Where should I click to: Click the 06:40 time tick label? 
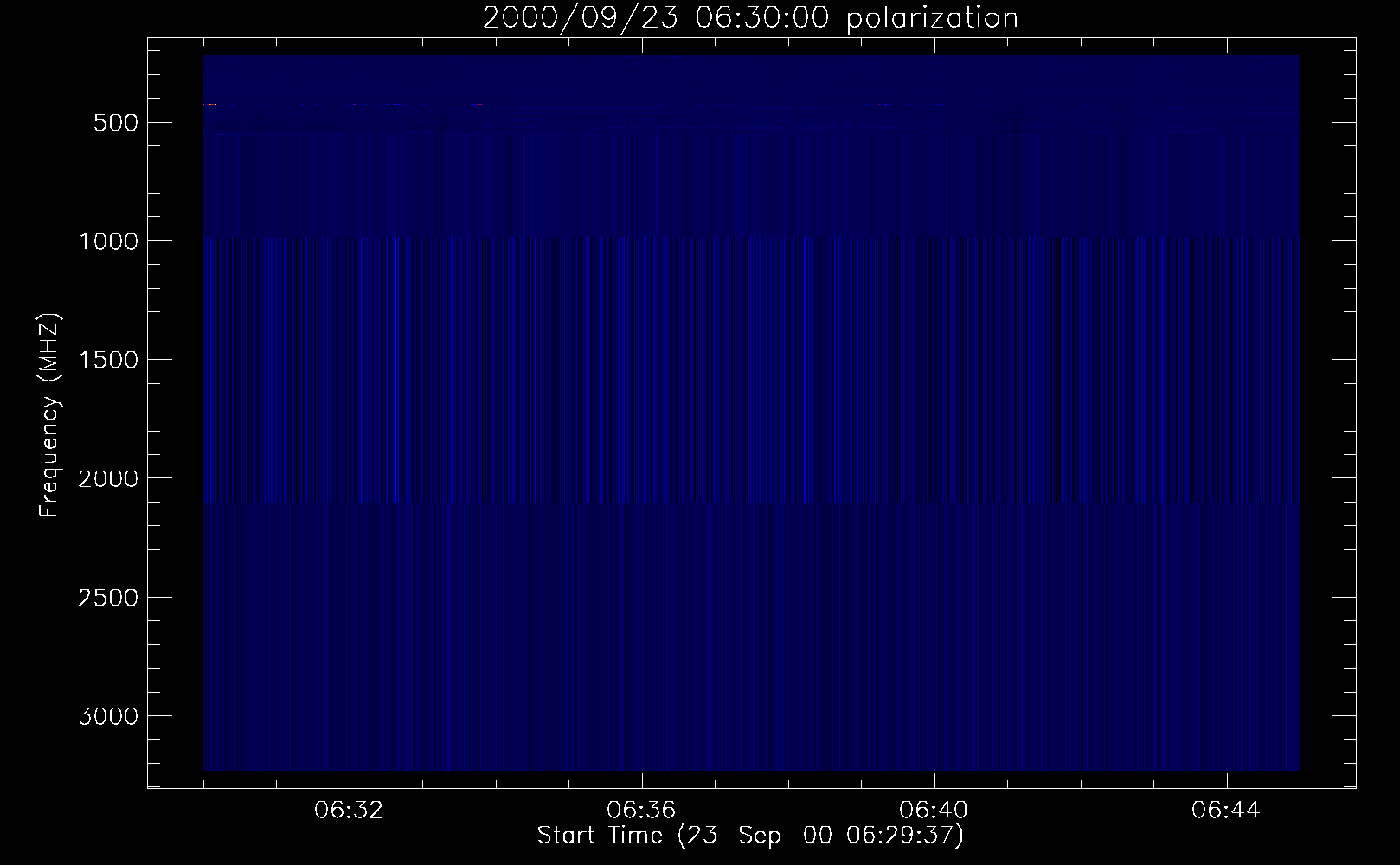point(934,811)
